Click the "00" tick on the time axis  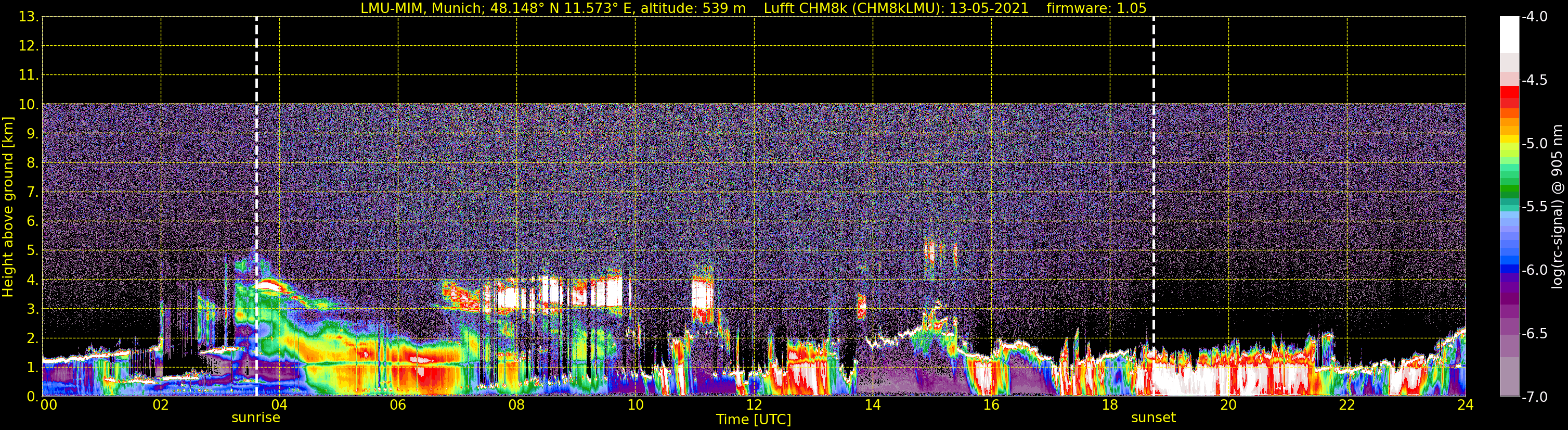(49, 405)
